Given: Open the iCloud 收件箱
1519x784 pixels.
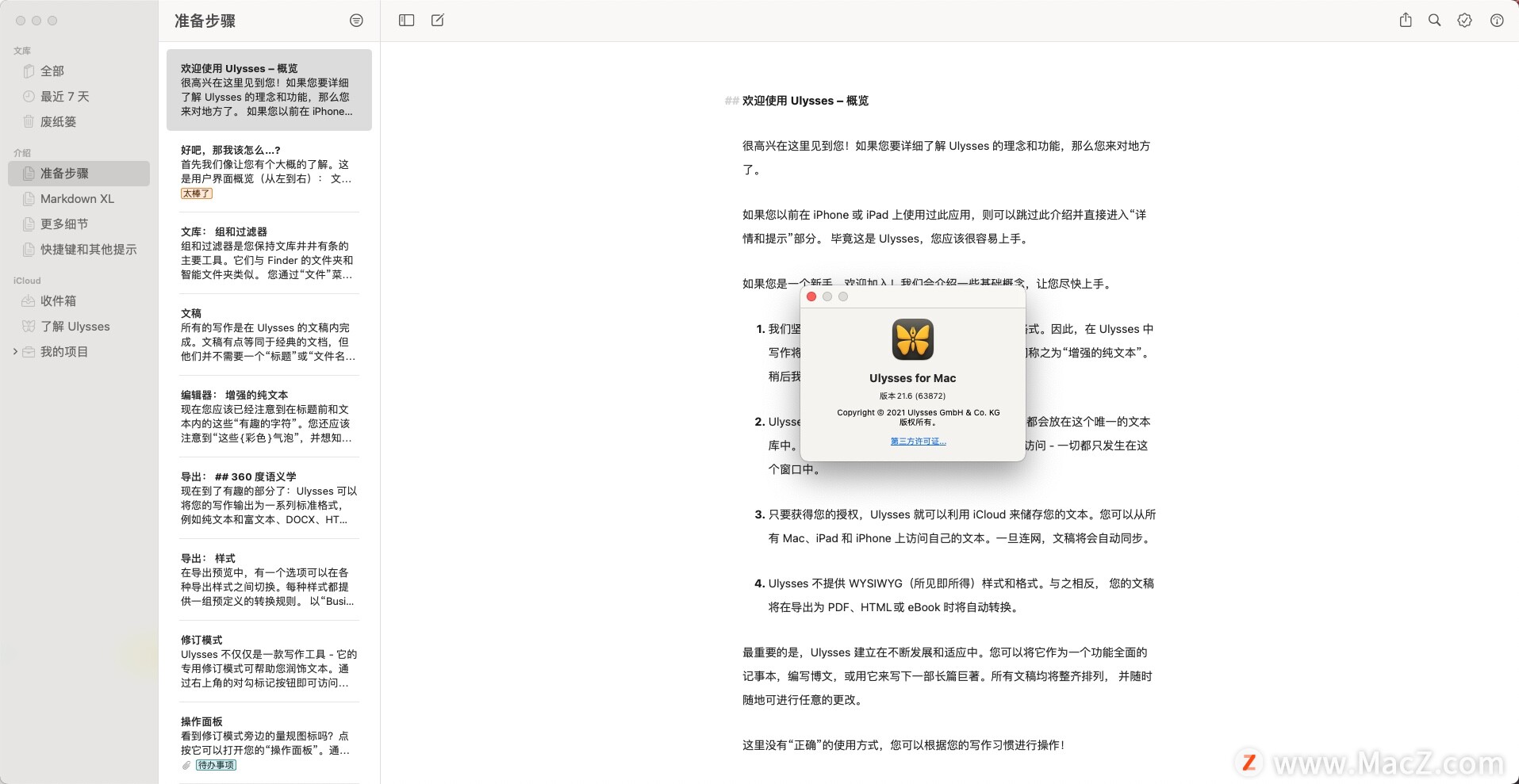Looking at the screenshot, I should pyautogui.click(x=79, y=301).
